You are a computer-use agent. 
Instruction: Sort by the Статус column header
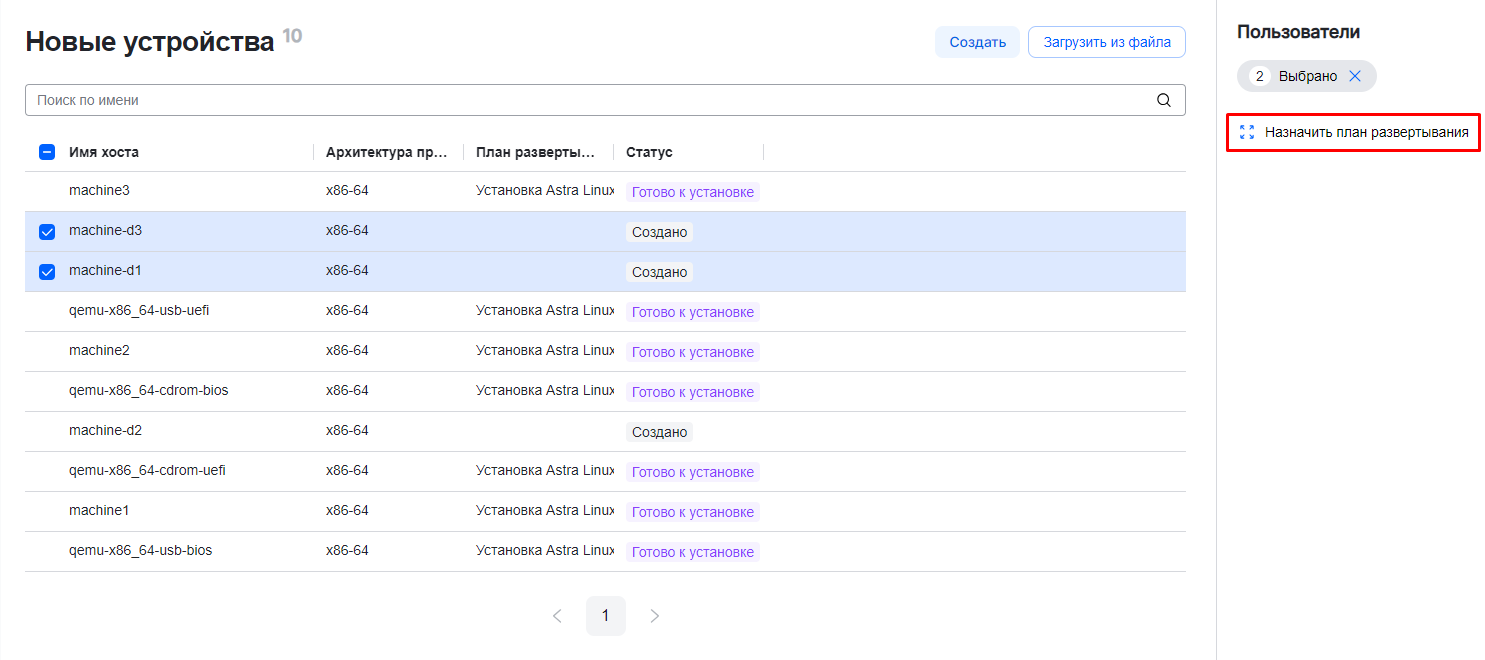tap(649, 152)
